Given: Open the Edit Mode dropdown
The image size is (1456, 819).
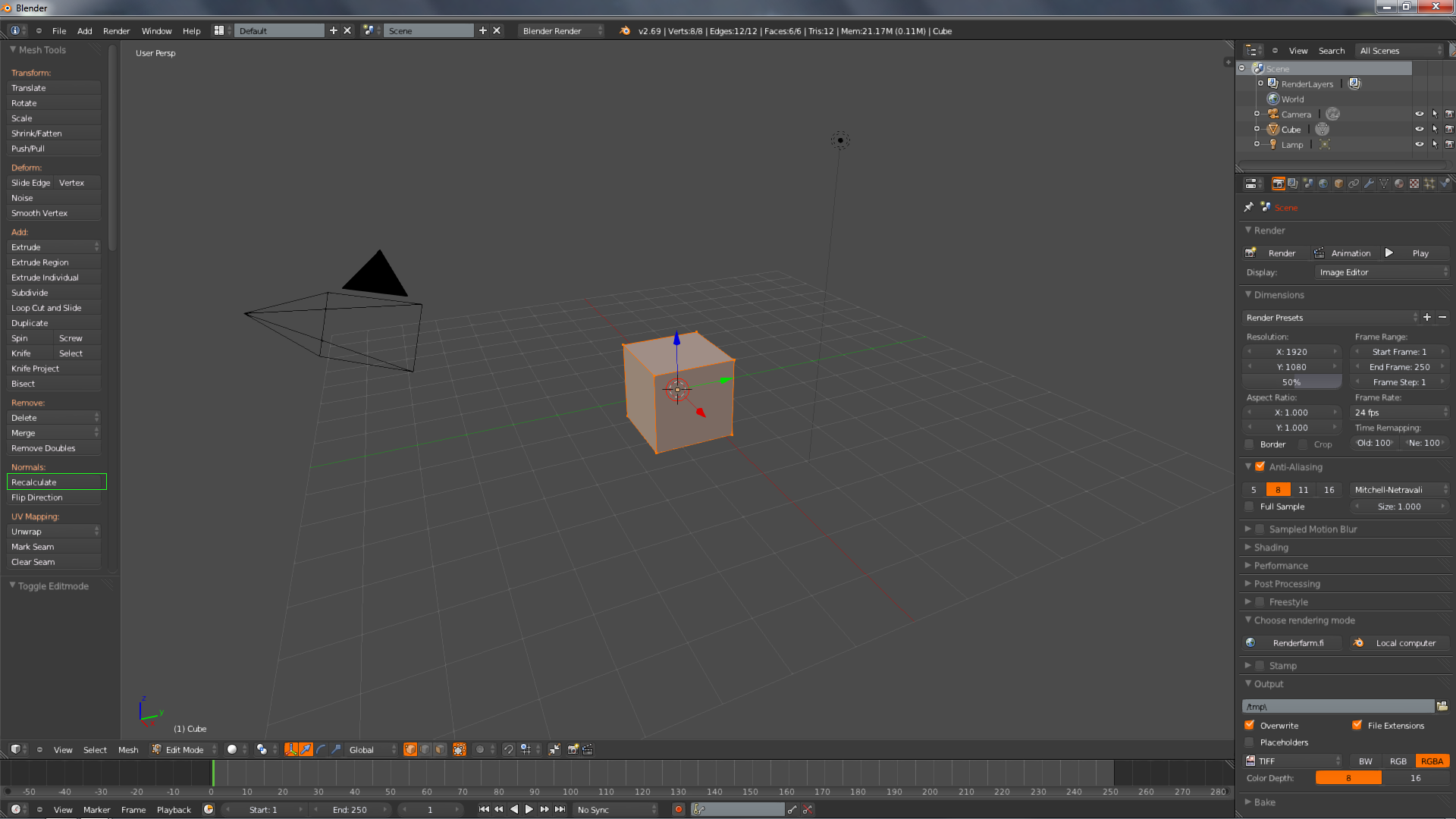Looking at the screenshot, I should [184, 749].
